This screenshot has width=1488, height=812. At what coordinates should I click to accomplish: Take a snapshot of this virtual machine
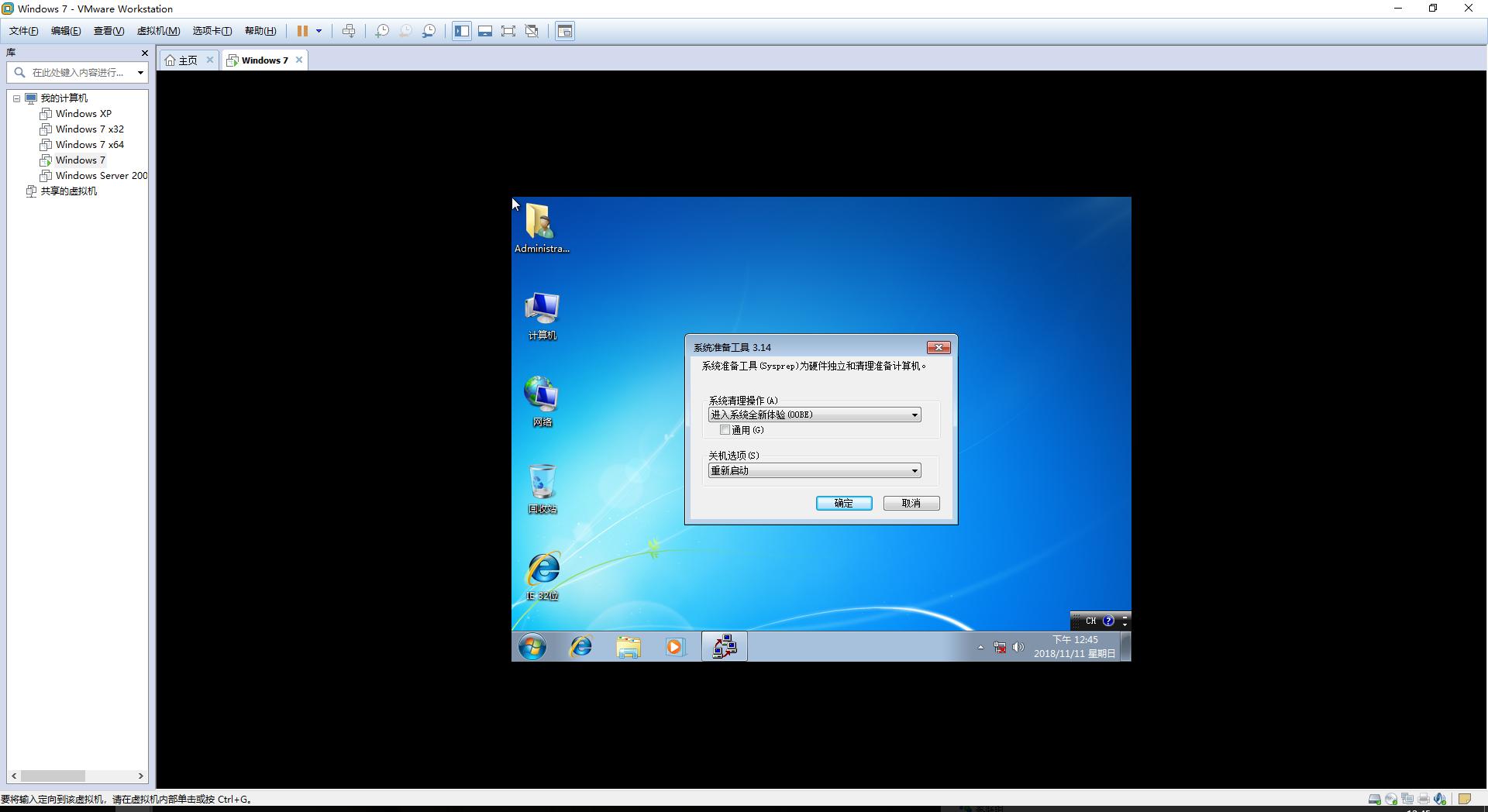pyautogui.click(x=381, y=31)
